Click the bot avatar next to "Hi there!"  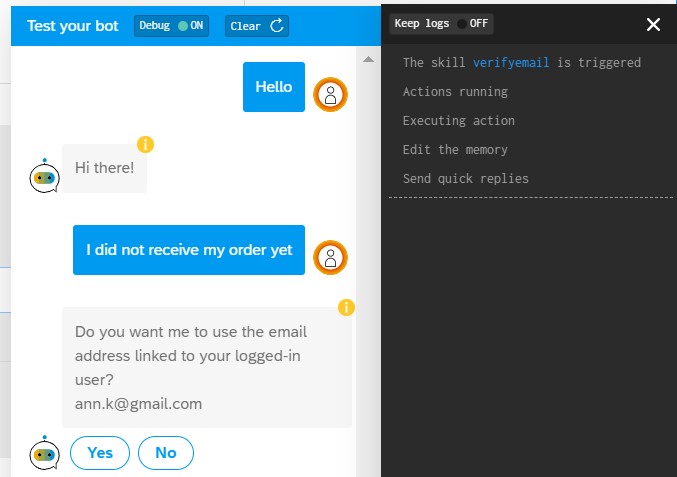44,176
